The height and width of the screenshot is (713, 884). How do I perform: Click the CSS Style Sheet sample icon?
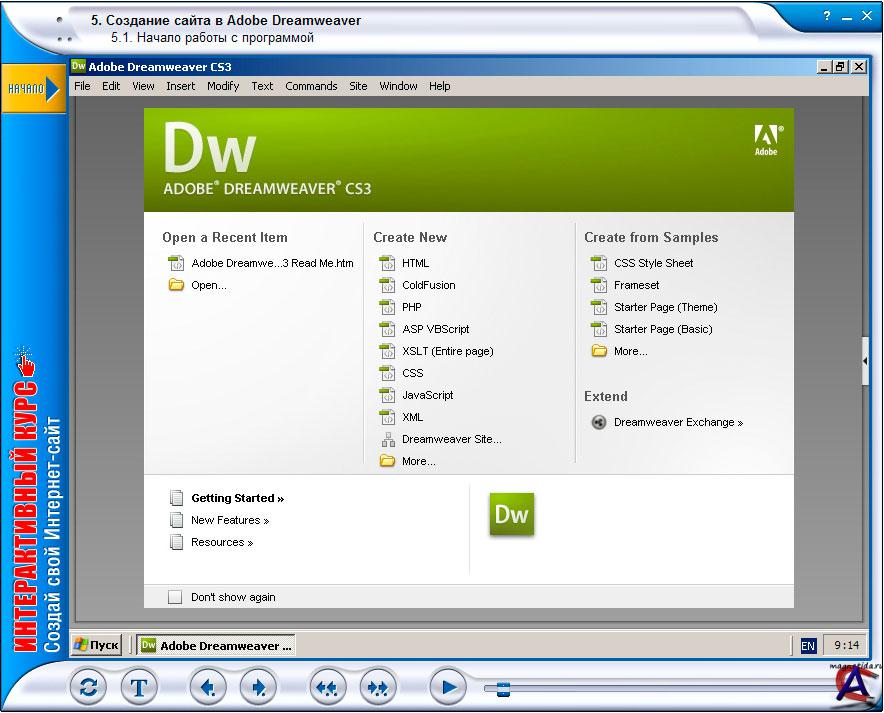click(599, 263)
